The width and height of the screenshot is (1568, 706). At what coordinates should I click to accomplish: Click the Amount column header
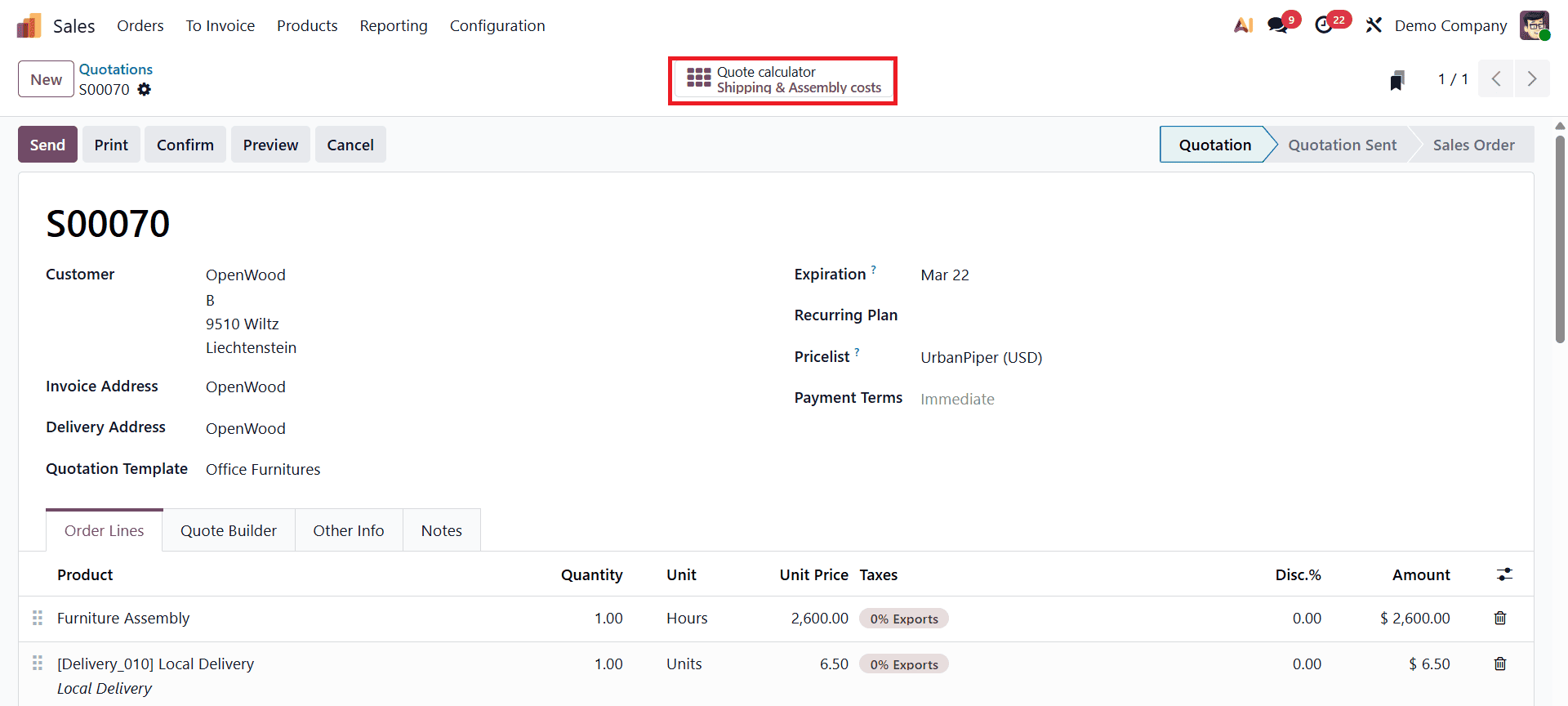pyautogui.click(x=1421, y=574)
